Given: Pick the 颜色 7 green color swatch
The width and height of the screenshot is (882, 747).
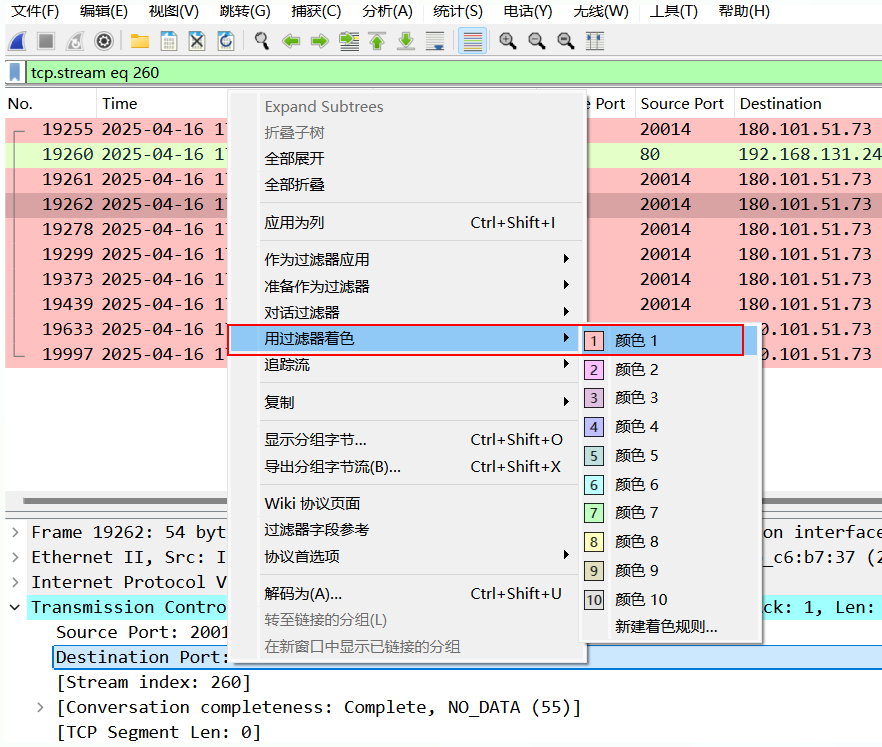Looking at the screenshot, I should tap(593, 513).
